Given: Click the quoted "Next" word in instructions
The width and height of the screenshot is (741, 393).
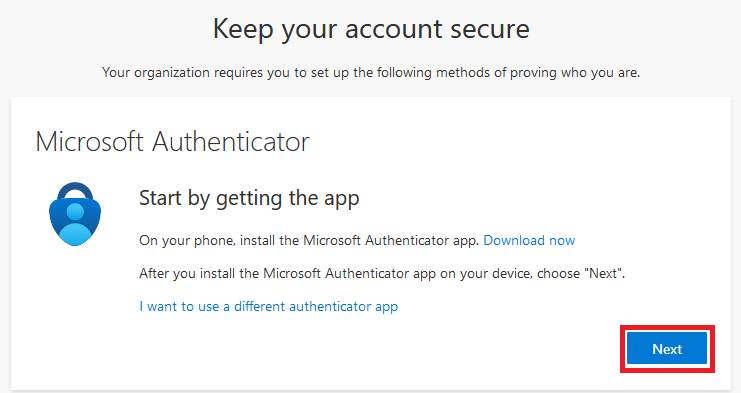Looking at the screenshot, I should point(603,273).
